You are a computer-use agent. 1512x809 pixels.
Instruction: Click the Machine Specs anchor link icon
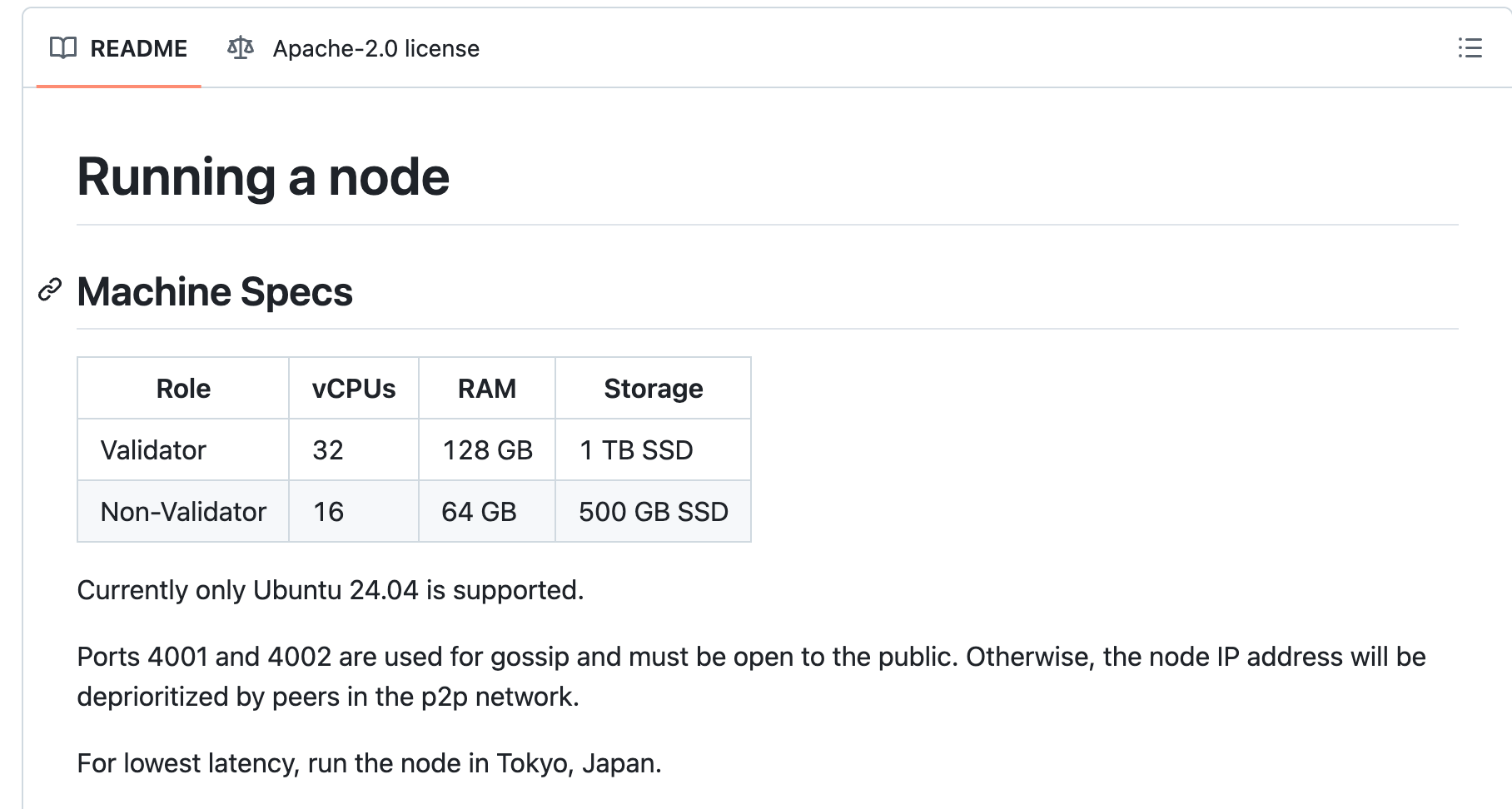coord(50,290)
